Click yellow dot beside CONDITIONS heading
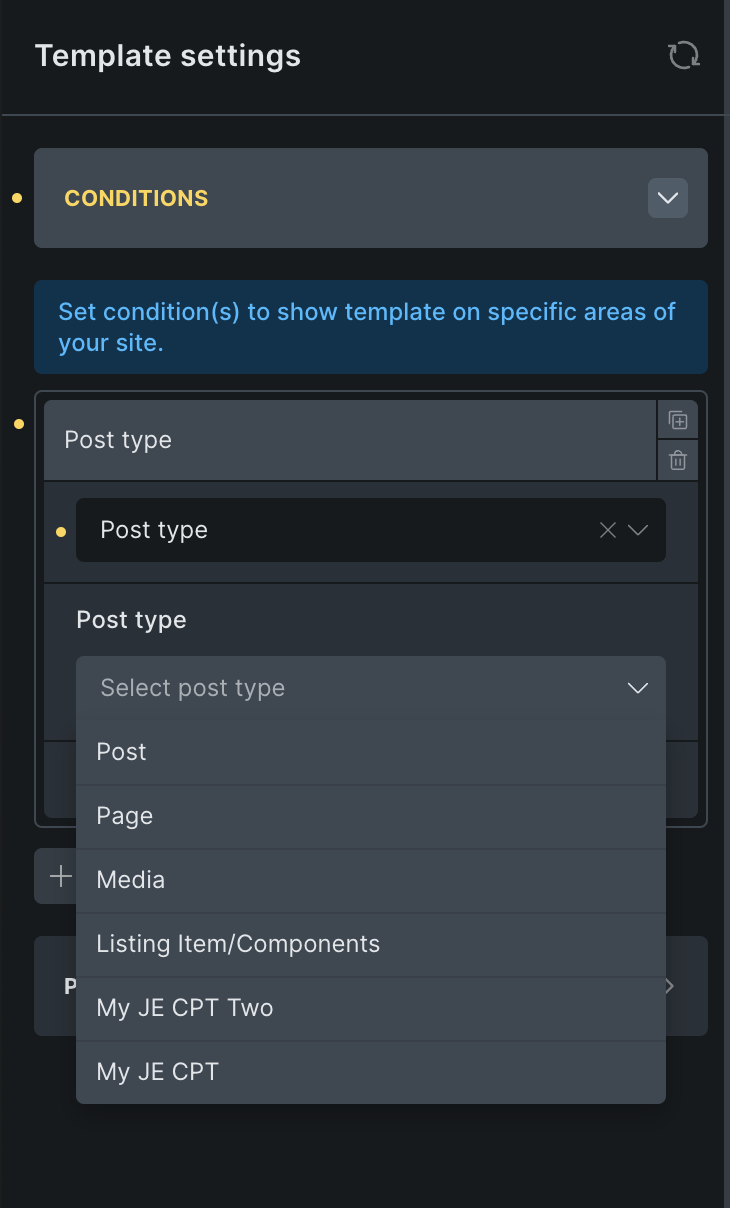The height and width of the screenshot is (1208, 730). [17, 199]
